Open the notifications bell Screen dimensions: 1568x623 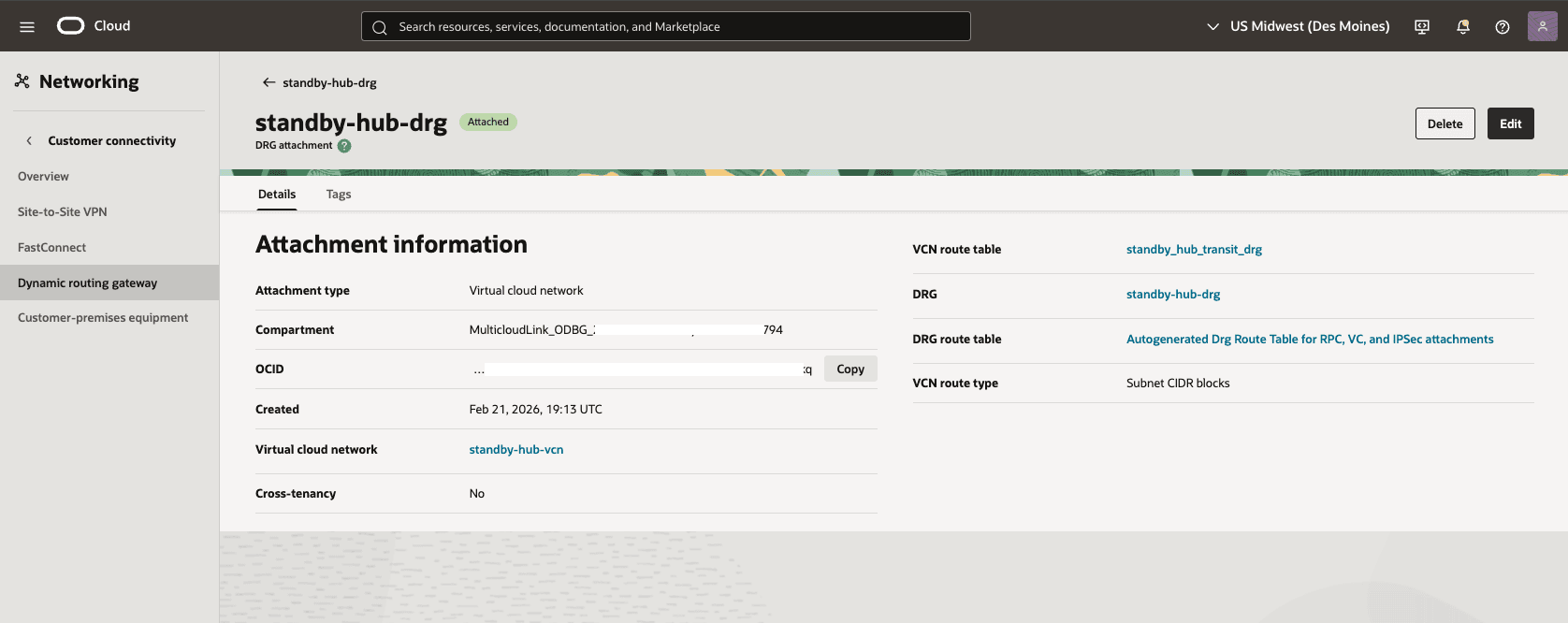tap(1463, 26)
